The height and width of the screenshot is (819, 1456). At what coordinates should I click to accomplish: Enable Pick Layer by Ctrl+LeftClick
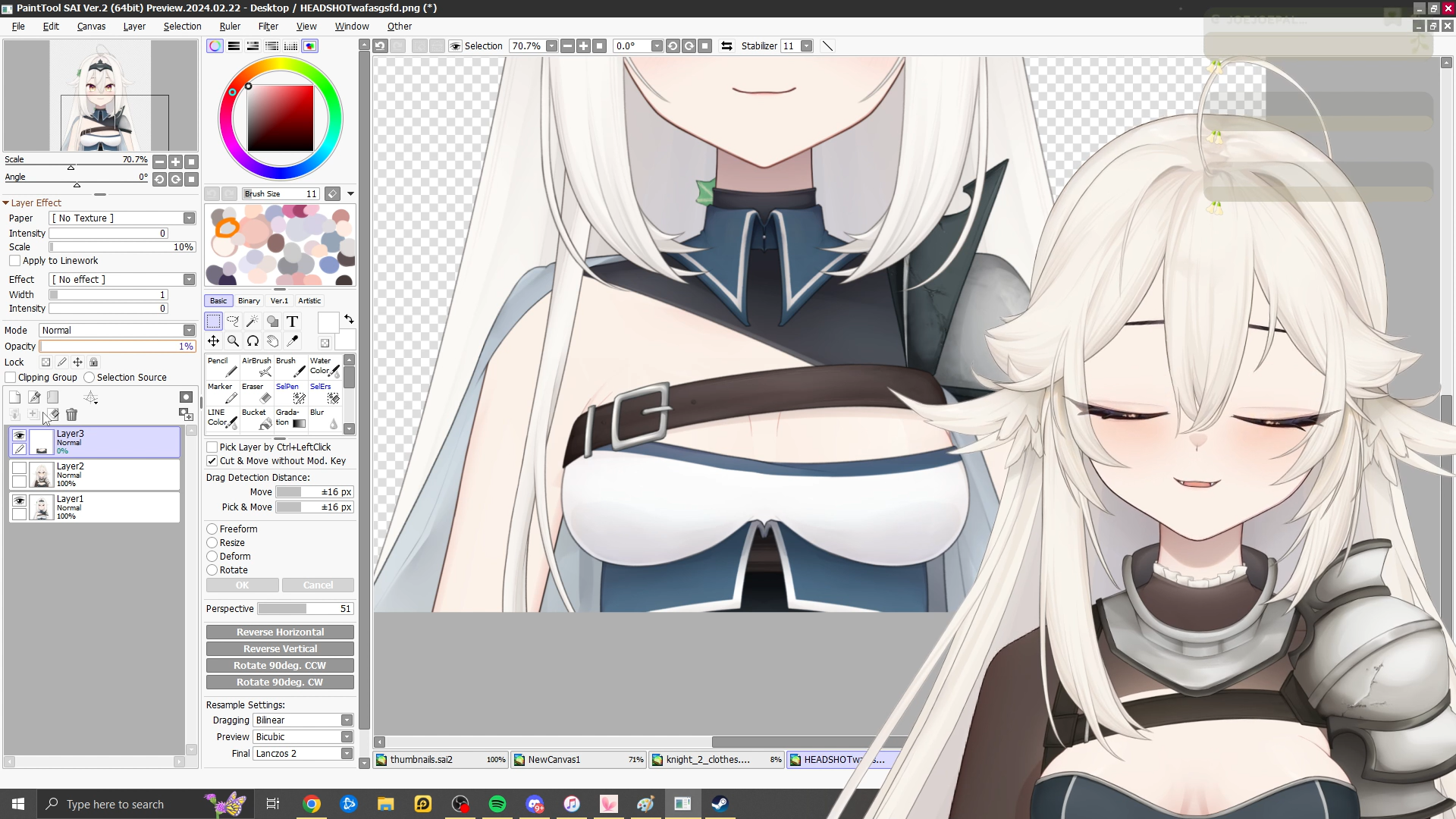(x=212, y=447)
